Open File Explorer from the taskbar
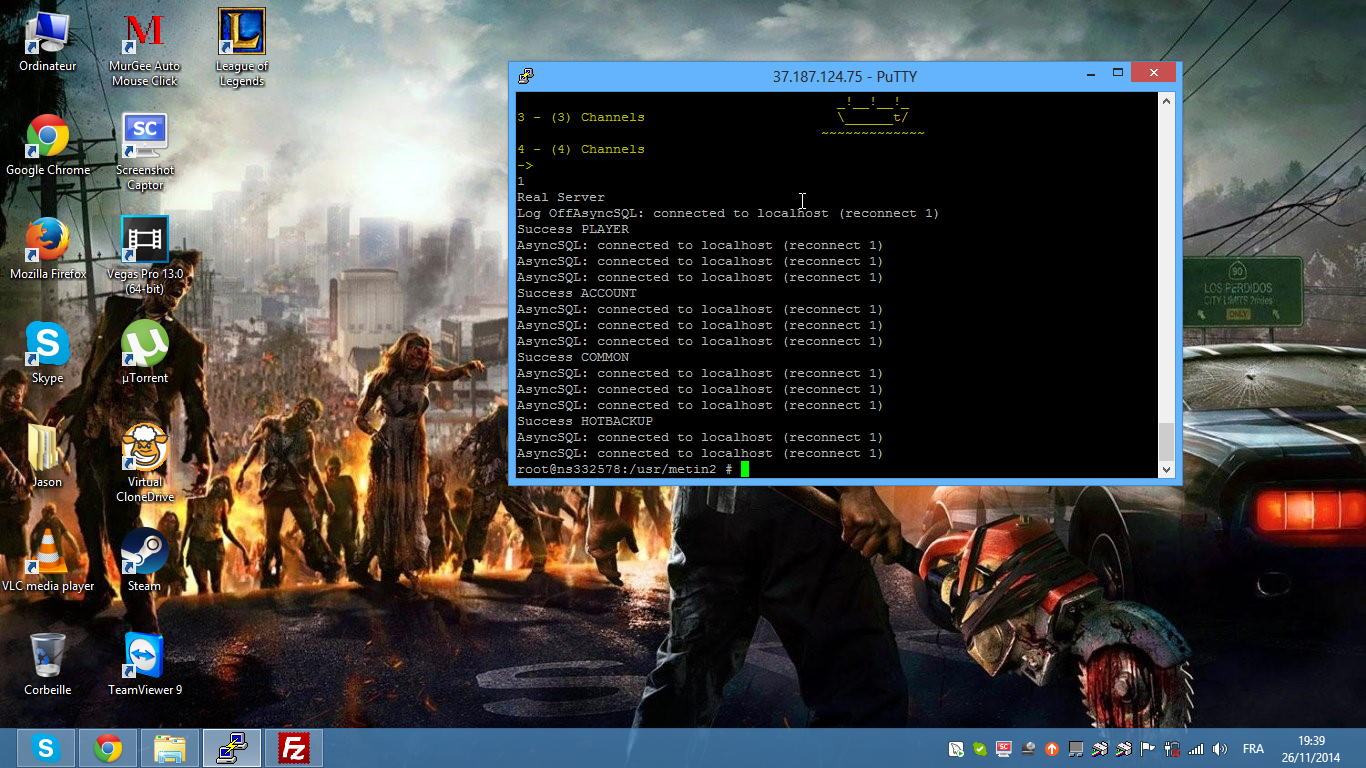 (x=169, y=748)
